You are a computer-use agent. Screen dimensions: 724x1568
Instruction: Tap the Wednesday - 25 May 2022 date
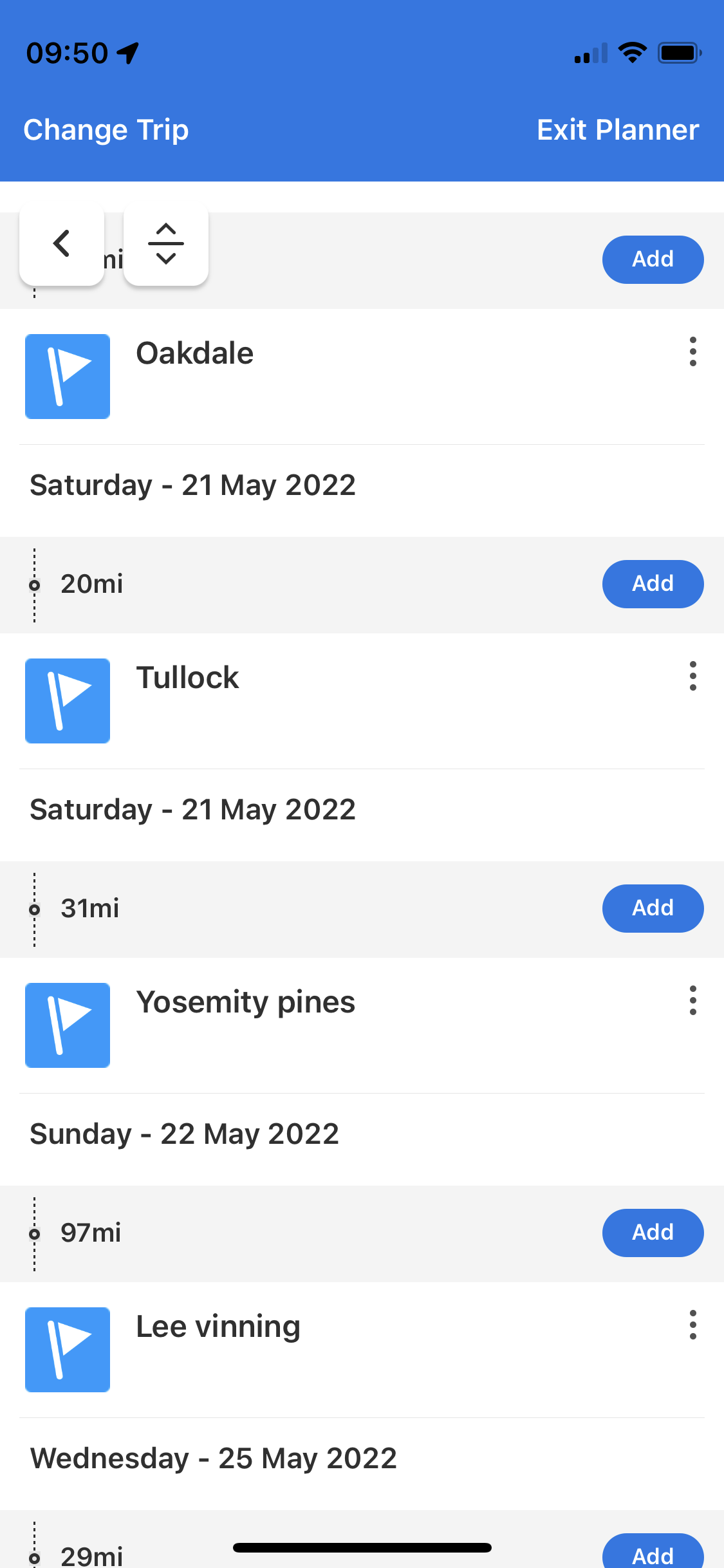(x=214, y=1459)
